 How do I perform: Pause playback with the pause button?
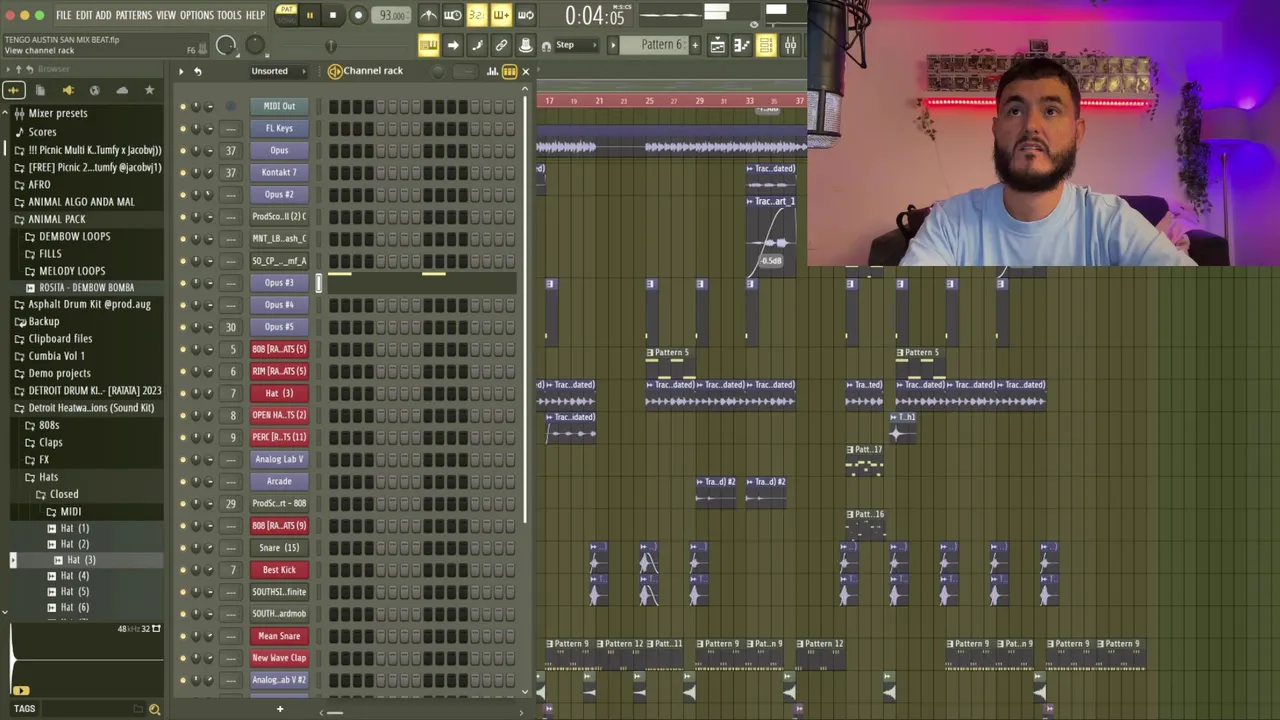click(x=309, y=15)
